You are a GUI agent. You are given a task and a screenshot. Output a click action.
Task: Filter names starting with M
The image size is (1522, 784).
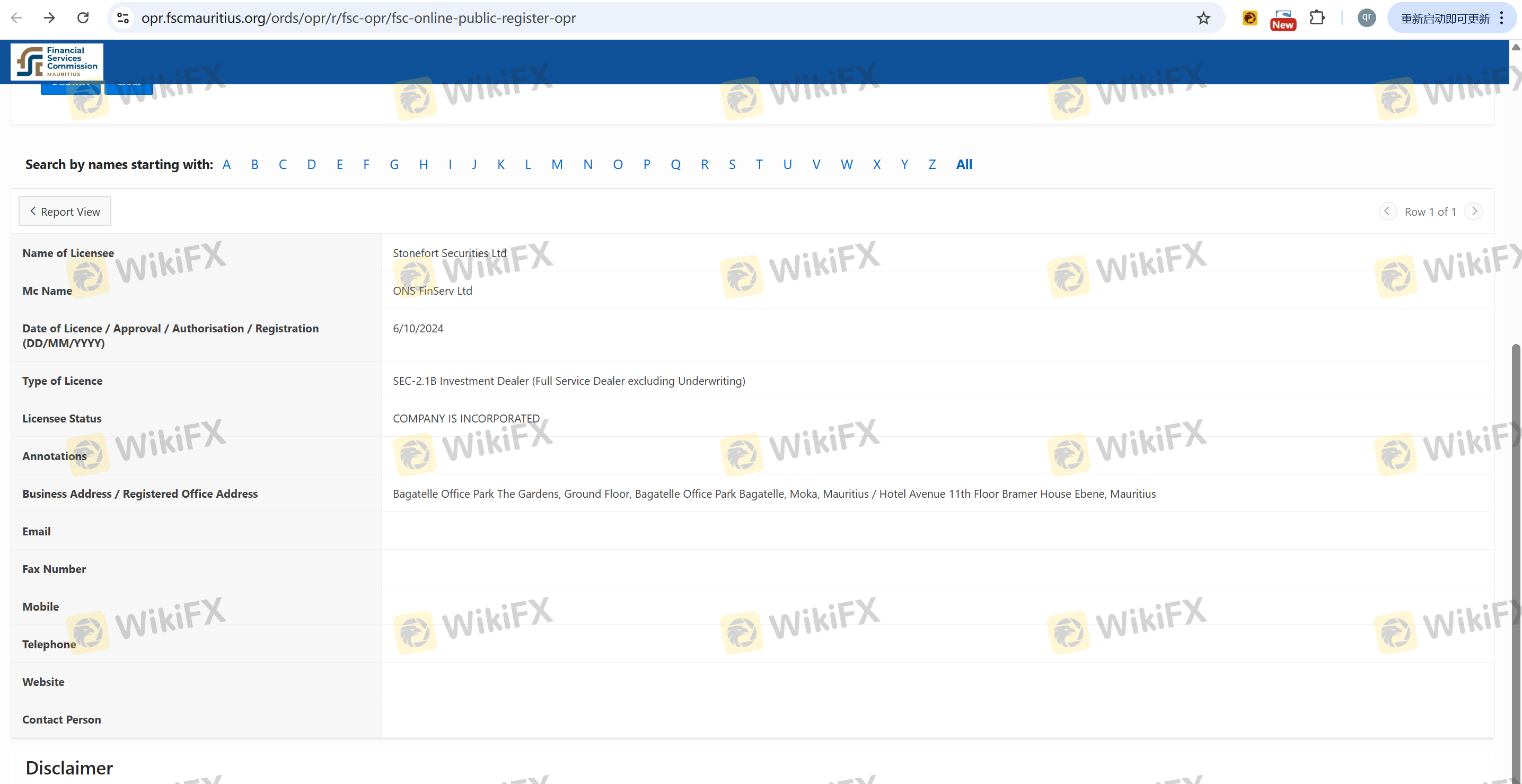[557, 164]
